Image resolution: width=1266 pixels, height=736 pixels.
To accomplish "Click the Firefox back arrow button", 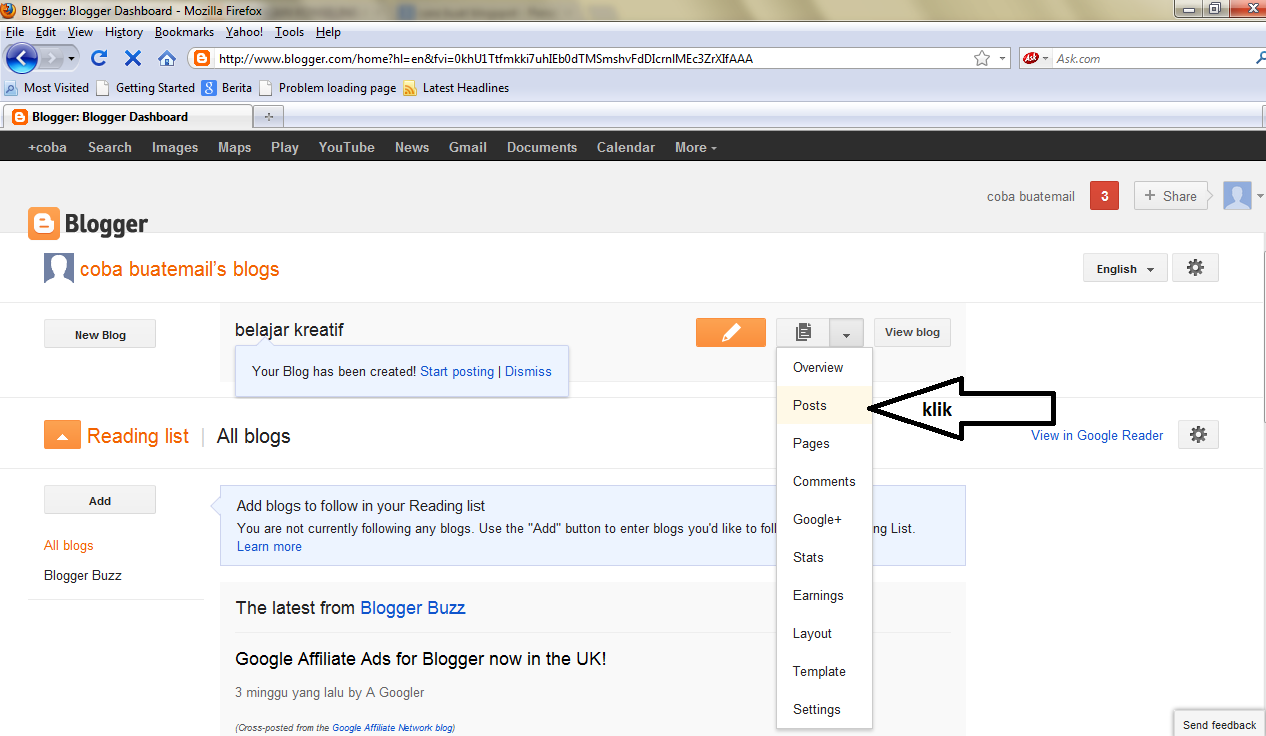I will click(21, 58).
